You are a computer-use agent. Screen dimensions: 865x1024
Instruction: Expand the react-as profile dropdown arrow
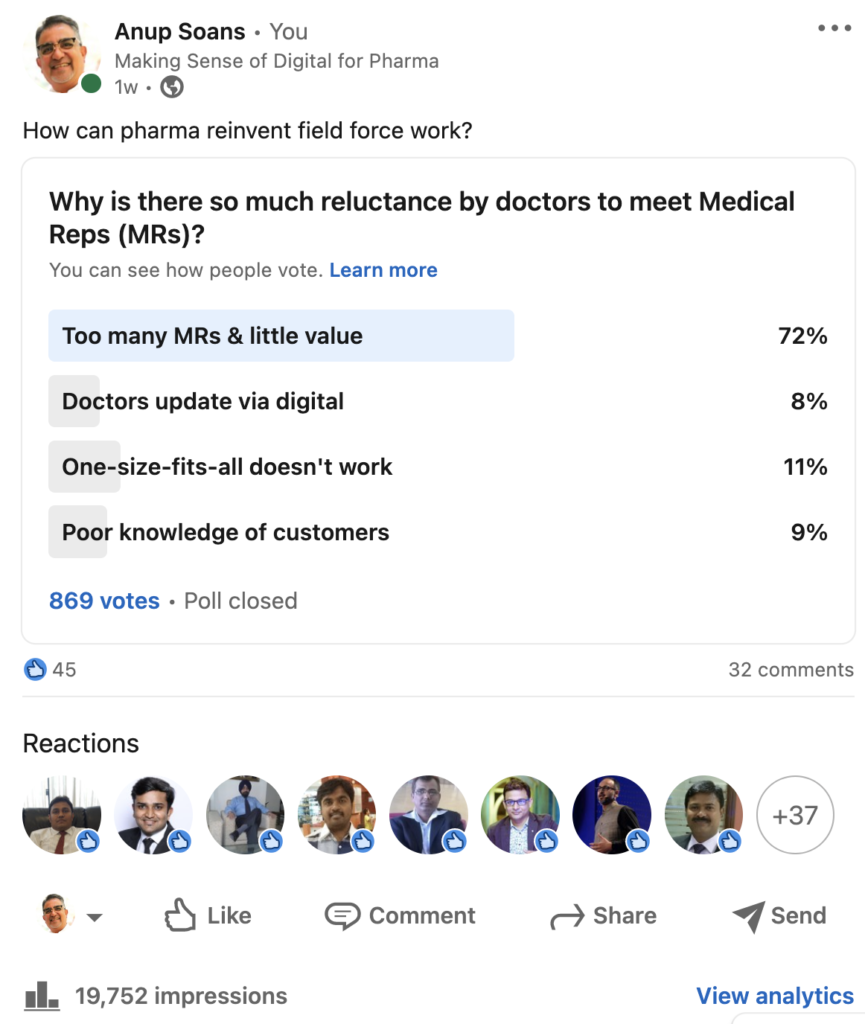pos(94,917)
